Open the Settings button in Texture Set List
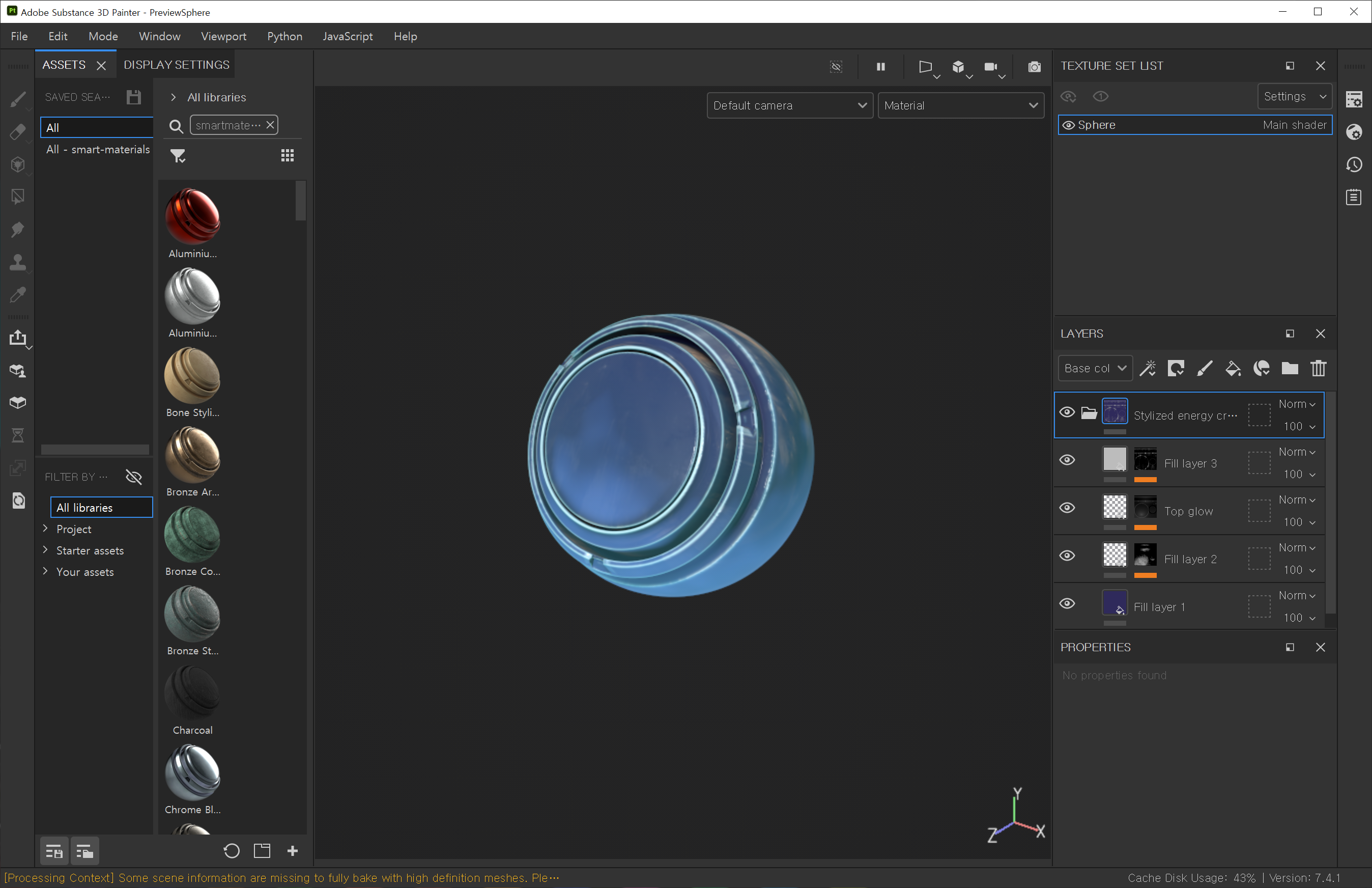Screen dimensions: 1372x888 1294,96
